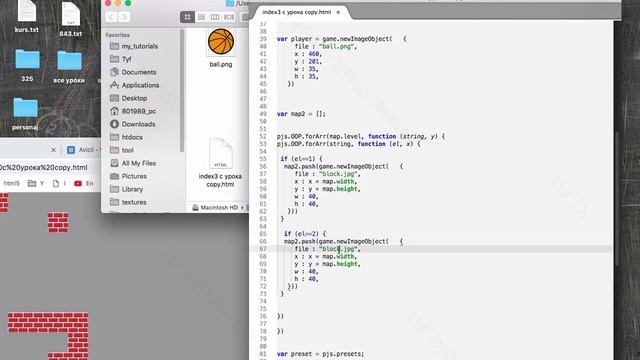This screenshot has width=640, height=360.
Task: Open the YouTube En bookmark in the browser
Action: tap(84, 184)
